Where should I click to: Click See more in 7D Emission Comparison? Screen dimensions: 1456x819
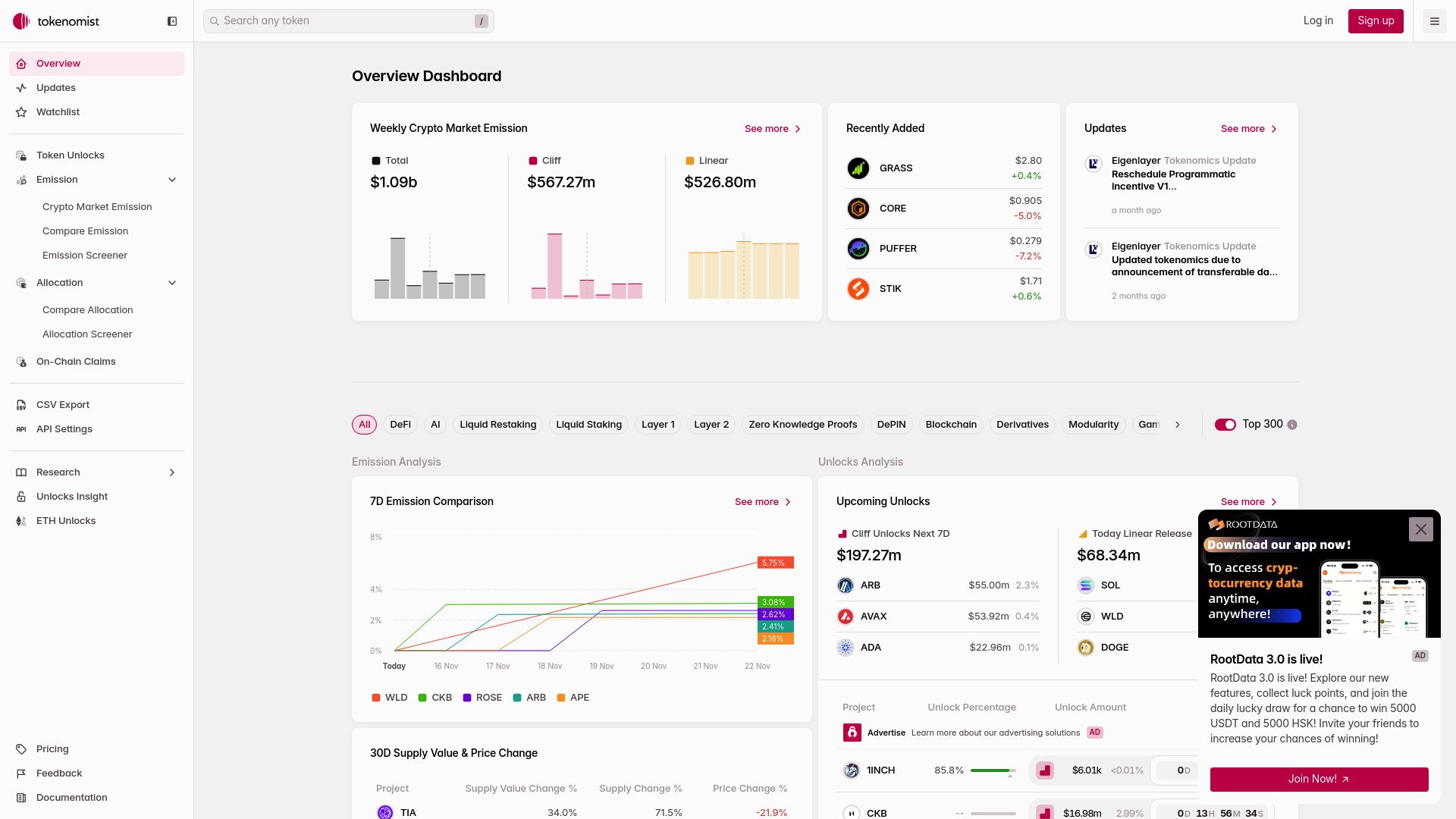point(763,502)
